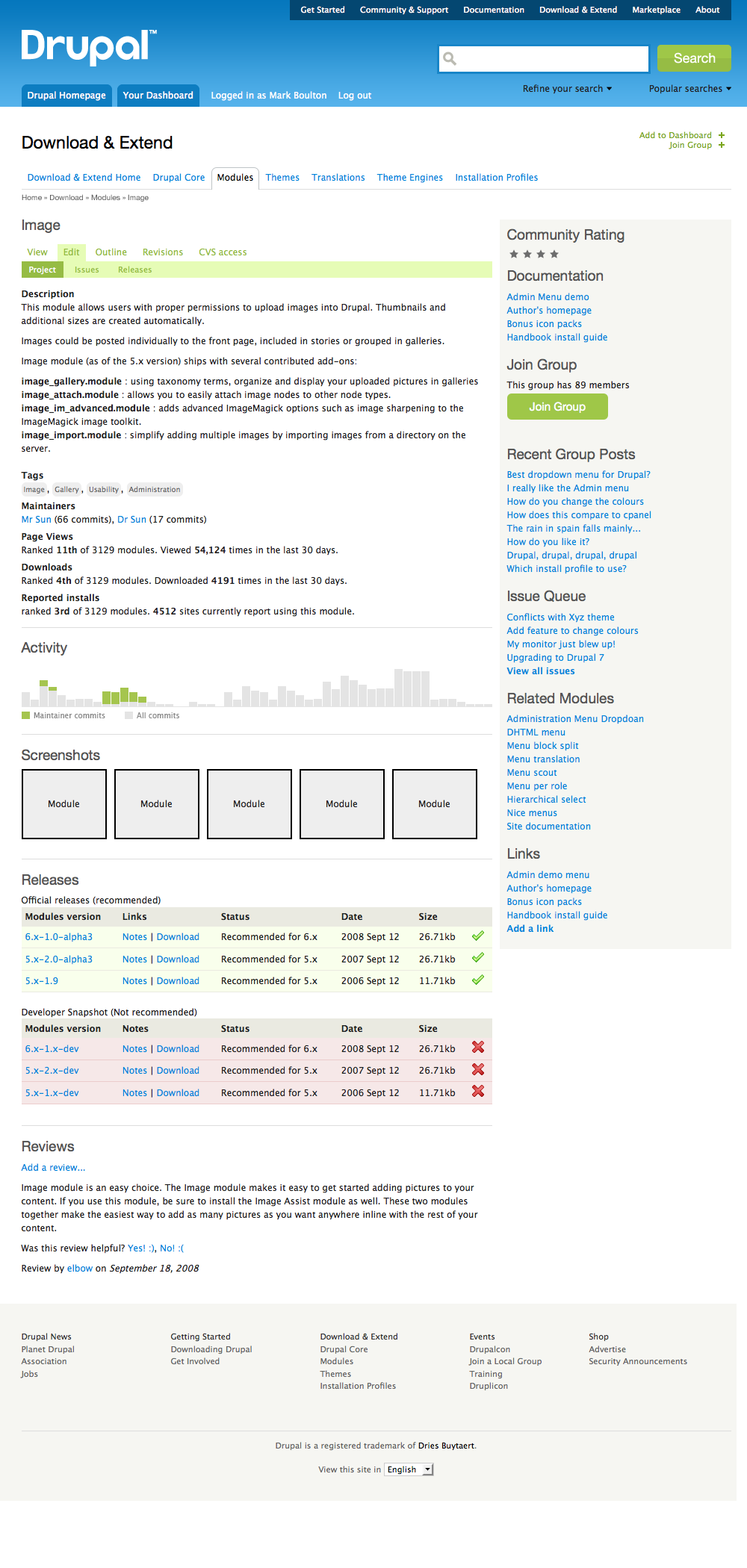Open Documentation top menu
747x1568 pixels.
coord(494,10)
